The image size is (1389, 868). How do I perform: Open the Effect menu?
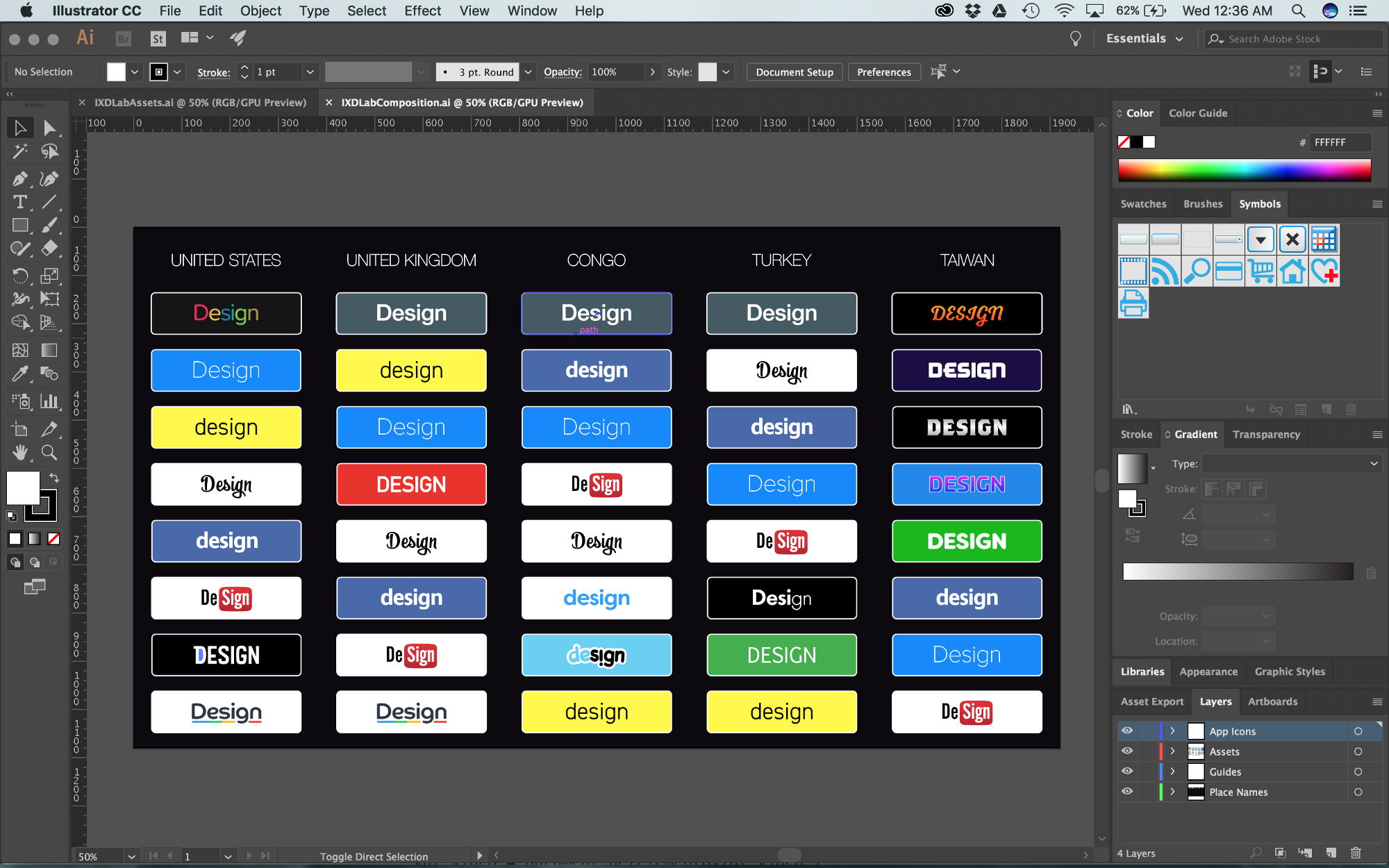422,10
